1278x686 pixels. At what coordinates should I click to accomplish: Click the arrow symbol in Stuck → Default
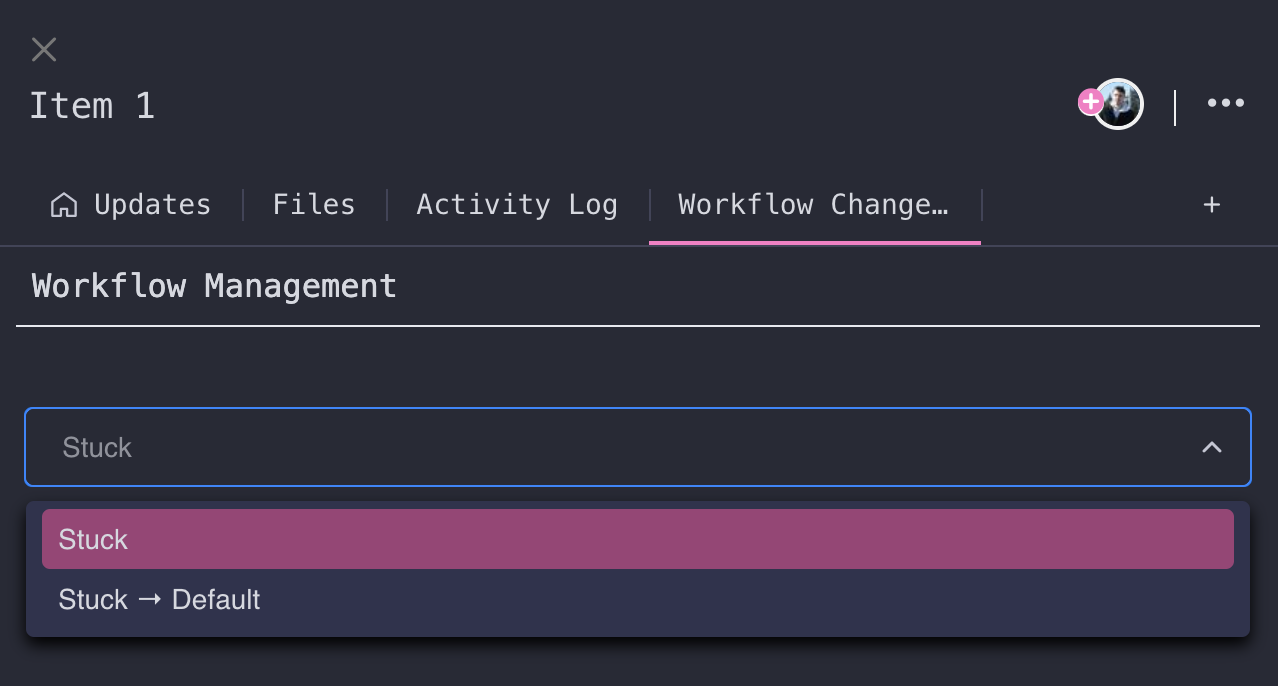(x=150, y=600)
